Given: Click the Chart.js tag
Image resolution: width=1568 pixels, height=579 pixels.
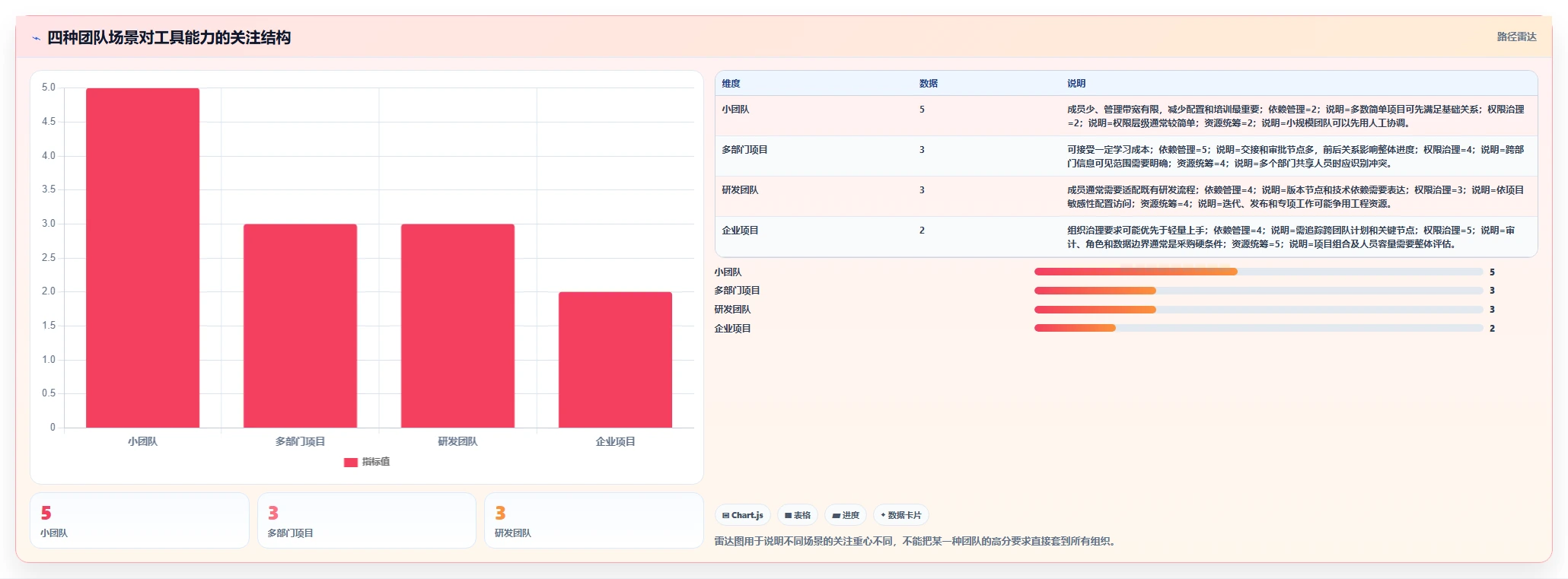Looking at the screenshot, I should 743,515.
